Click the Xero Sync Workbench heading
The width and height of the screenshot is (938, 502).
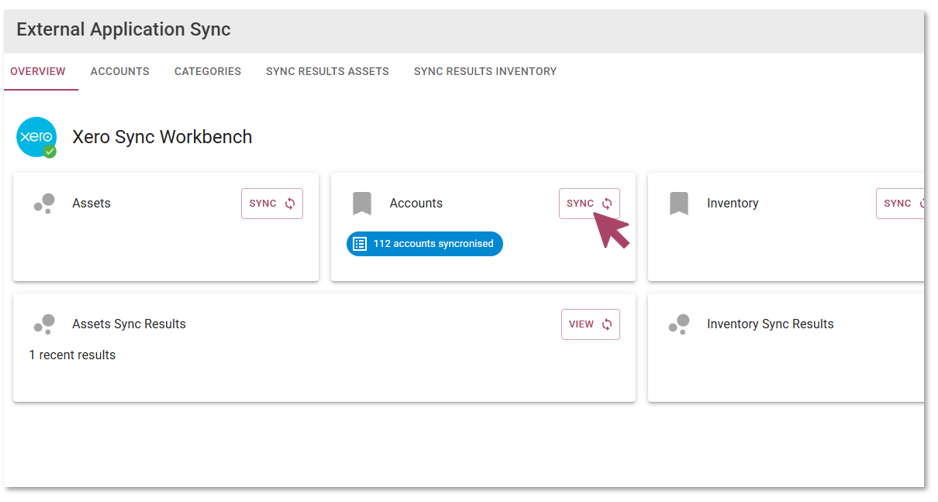162,137
